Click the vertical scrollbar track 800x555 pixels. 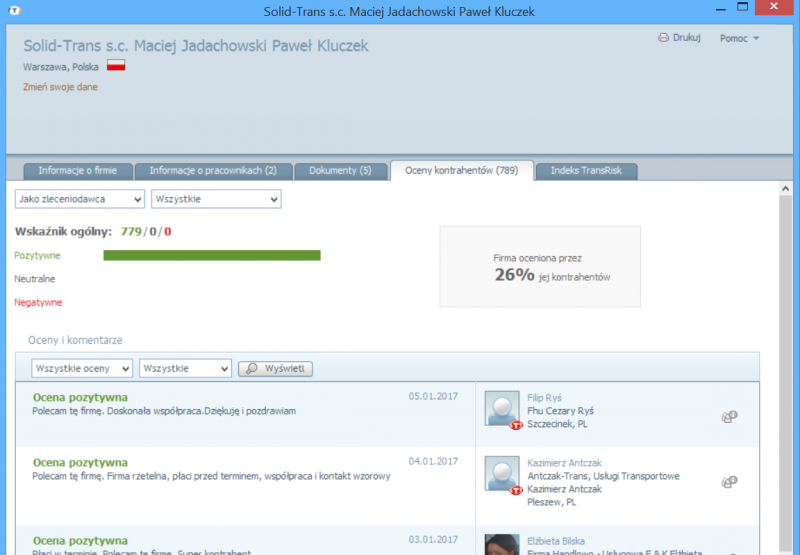(785, 373)
